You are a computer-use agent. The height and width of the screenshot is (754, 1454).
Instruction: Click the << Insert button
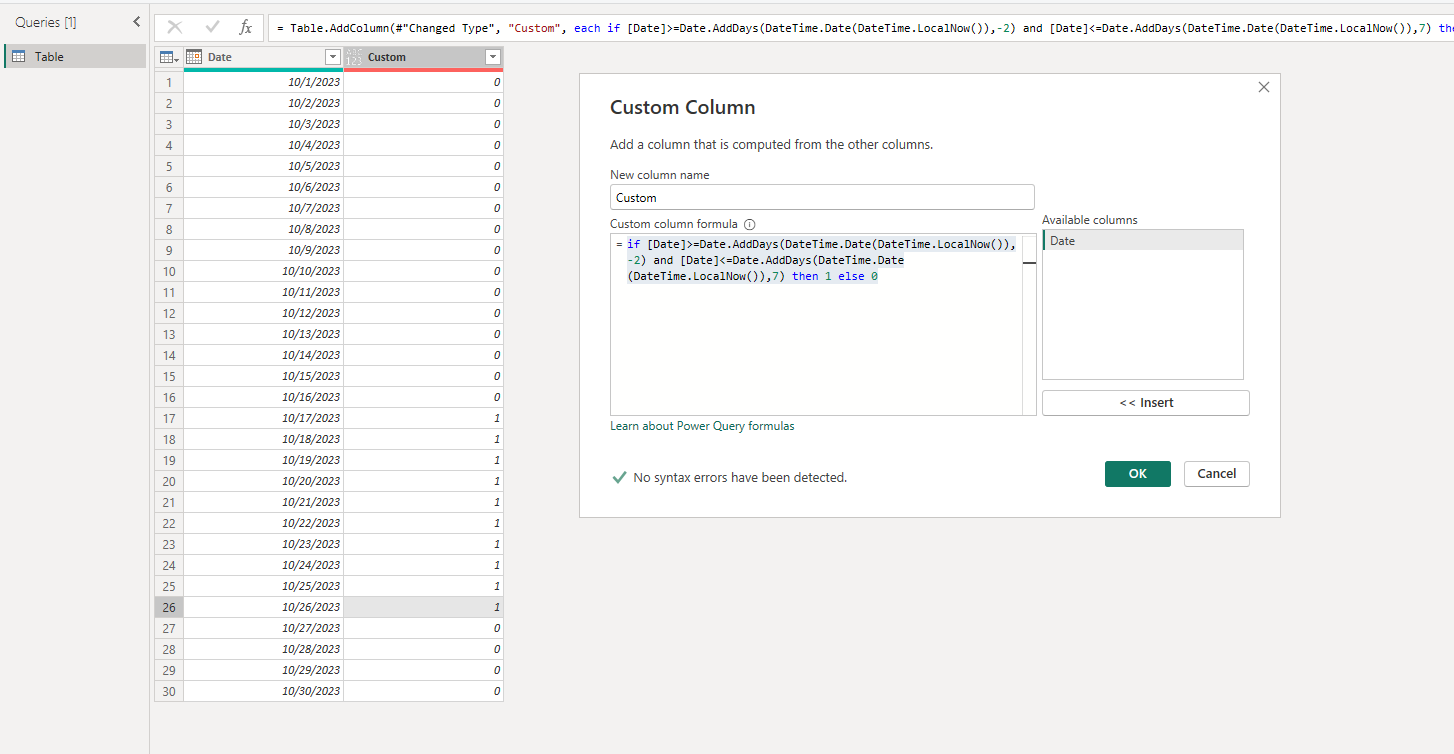1146,403
